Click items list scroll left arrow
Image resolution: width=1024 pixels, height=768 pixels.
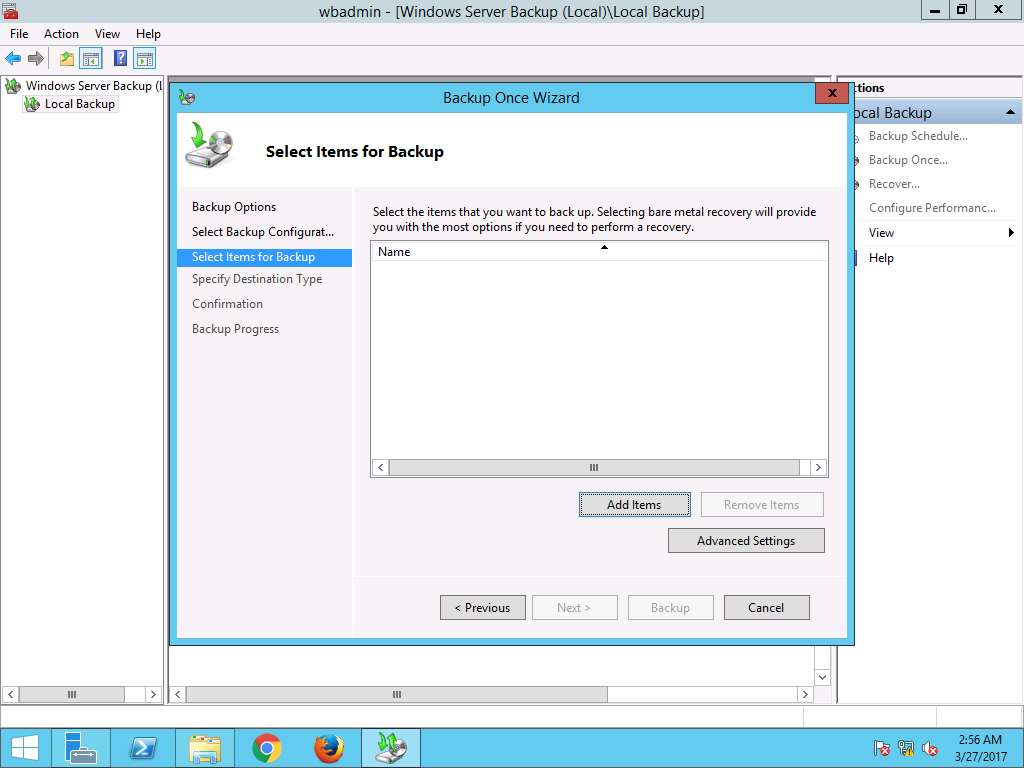tap(380, 468)
